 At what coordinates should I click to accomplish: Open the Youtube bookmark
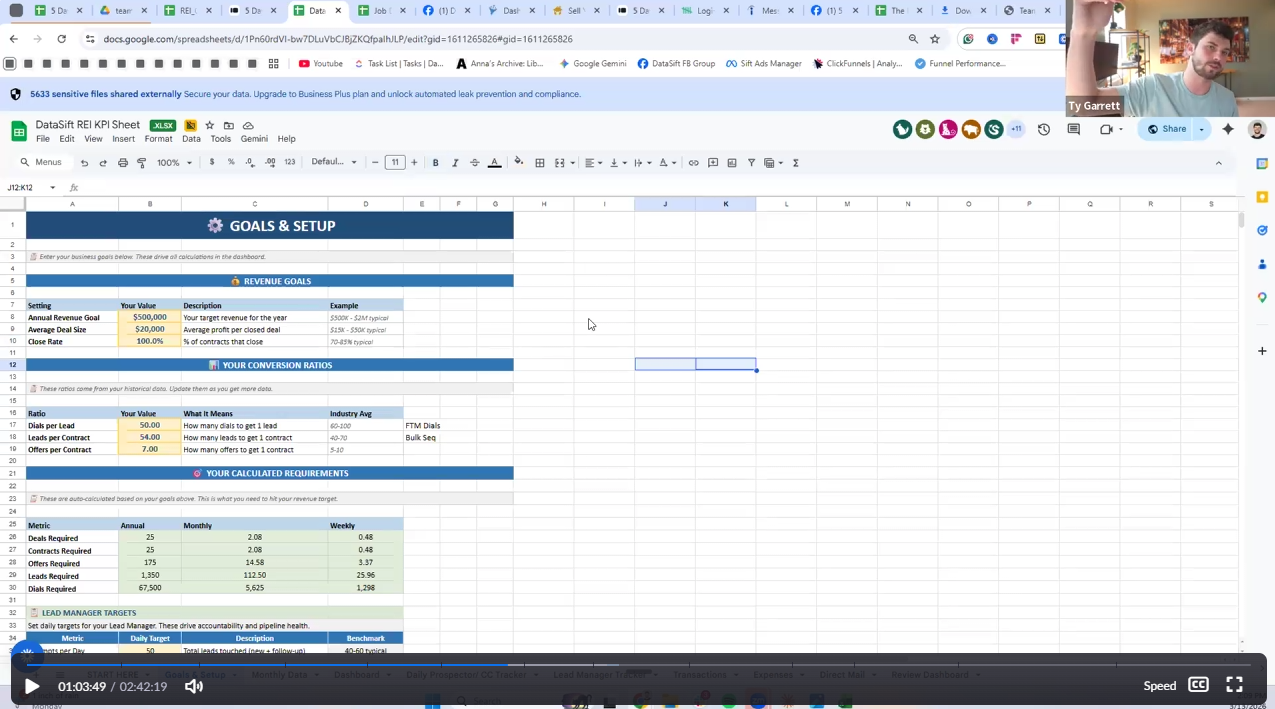320,64
